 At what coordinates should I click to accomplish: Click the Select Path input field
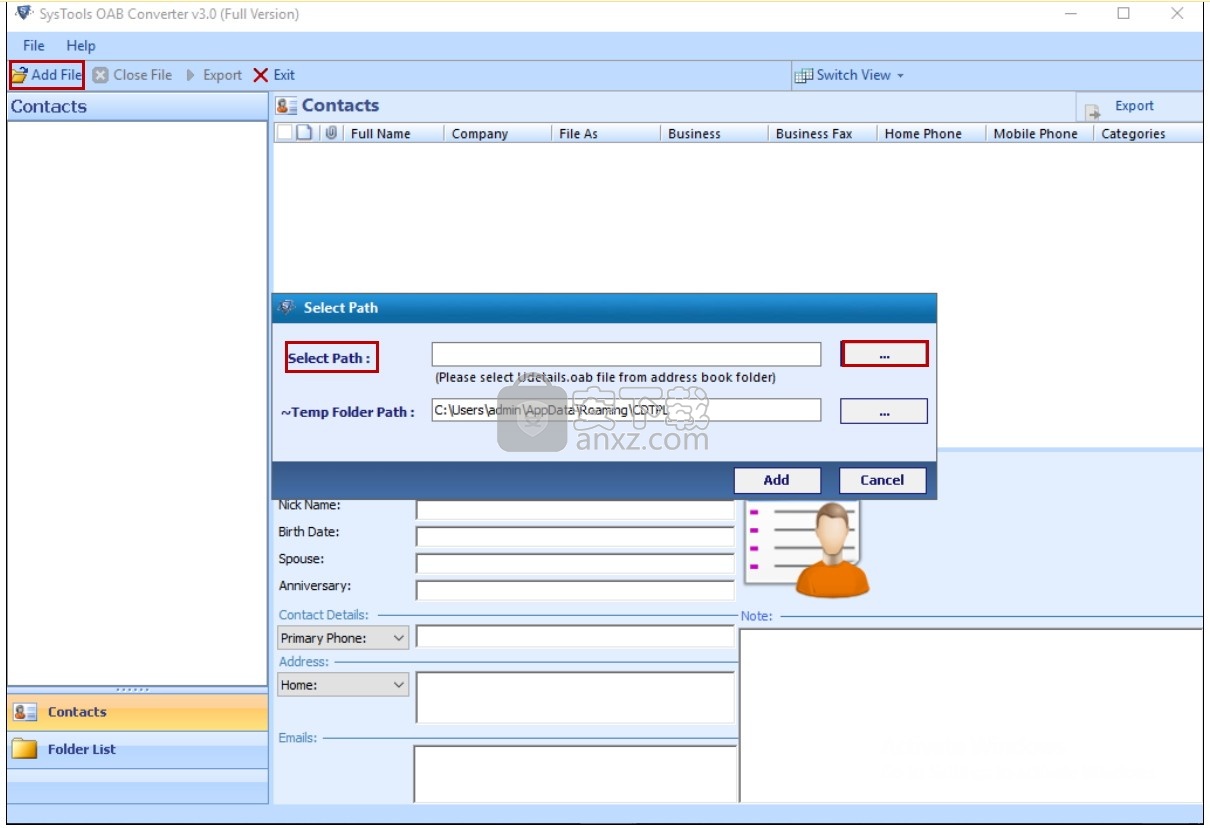(626, 354)
